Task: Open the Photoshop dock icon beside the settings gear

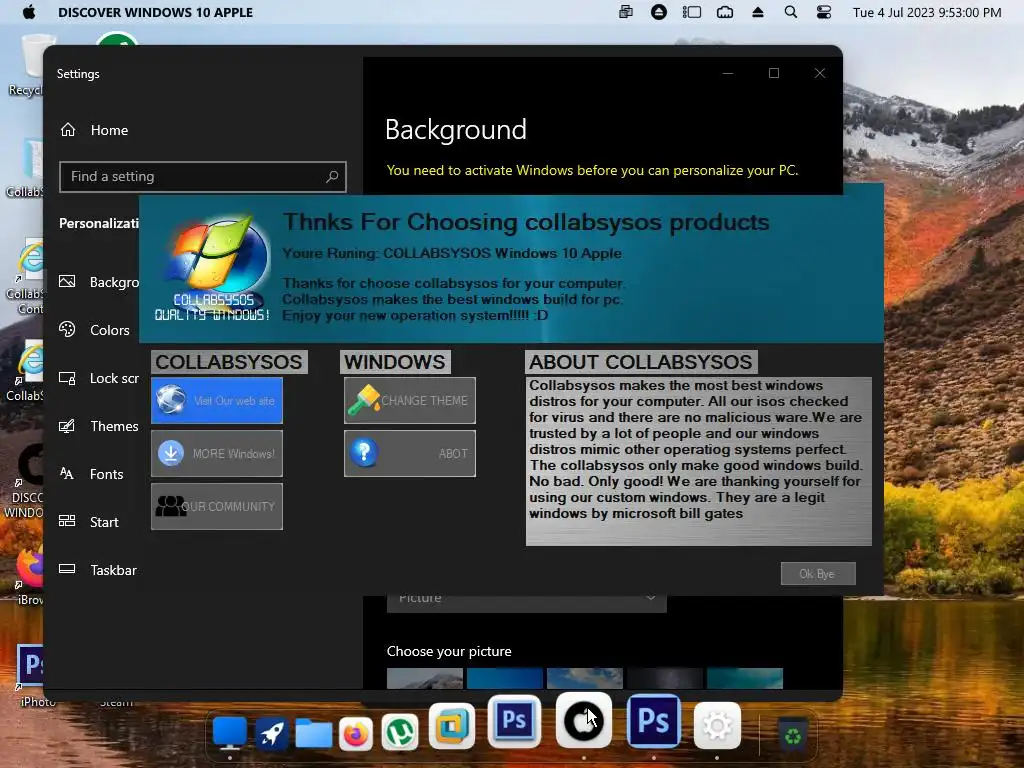Action: pos(654,721)
